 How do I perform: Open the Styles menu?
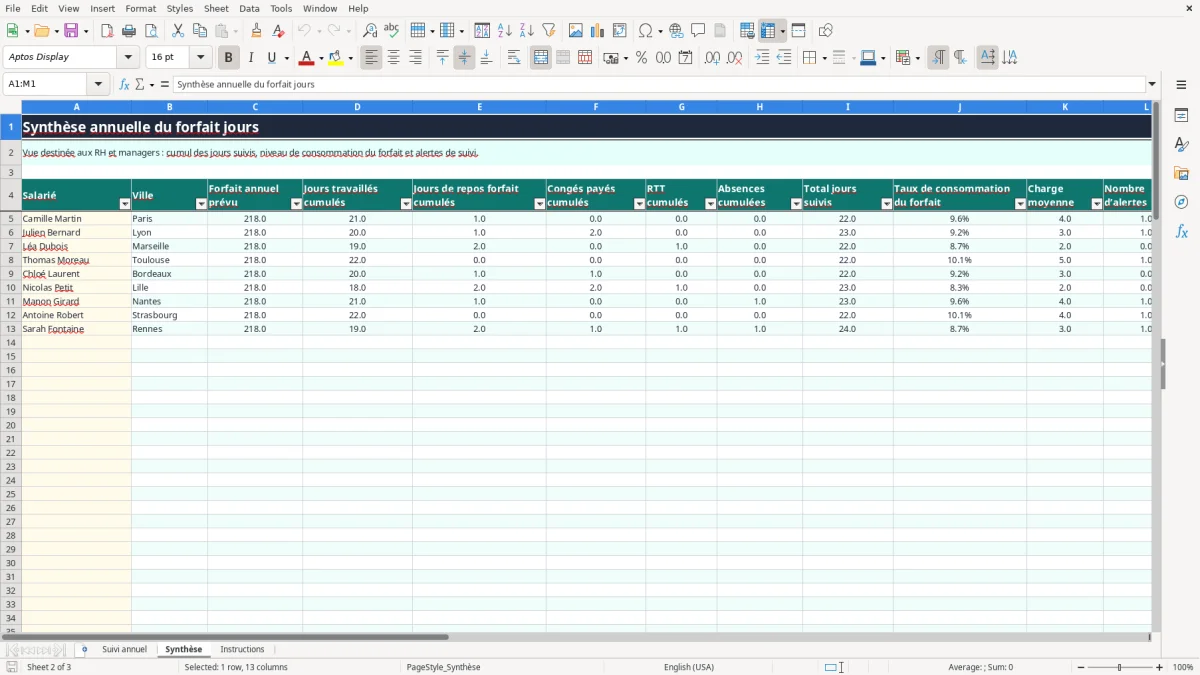[x=180, y=8]
